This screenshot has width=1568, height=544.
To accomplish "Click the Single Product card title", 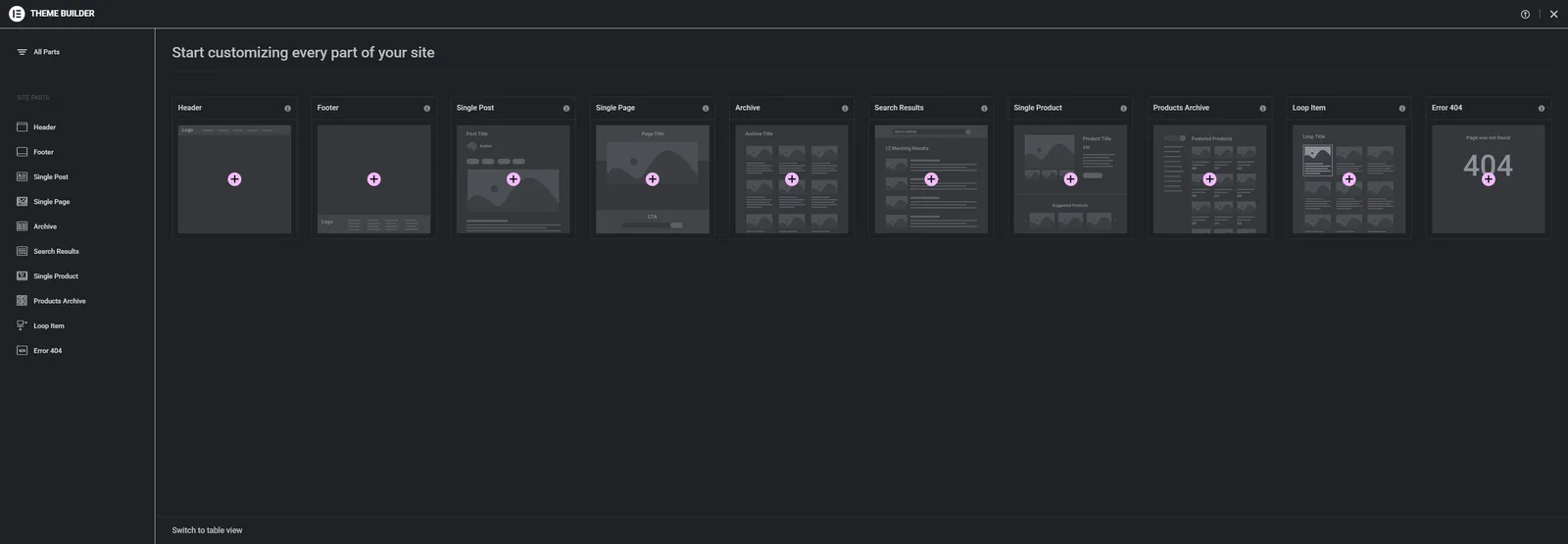I will coord(1038,108).
